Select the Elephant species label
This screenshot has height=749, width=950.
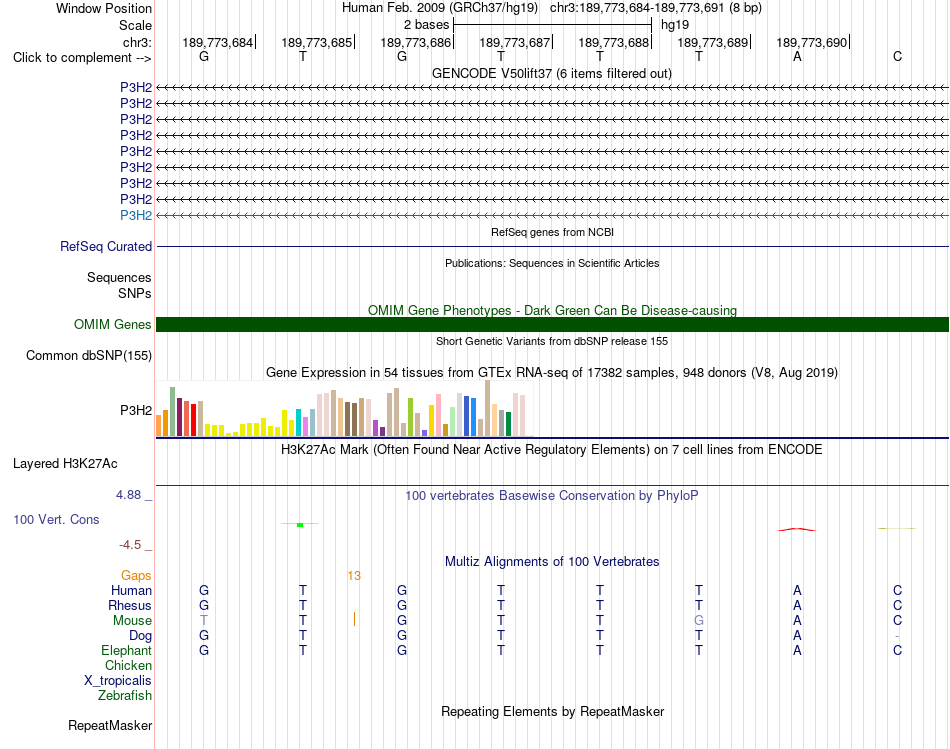(126, 651)
